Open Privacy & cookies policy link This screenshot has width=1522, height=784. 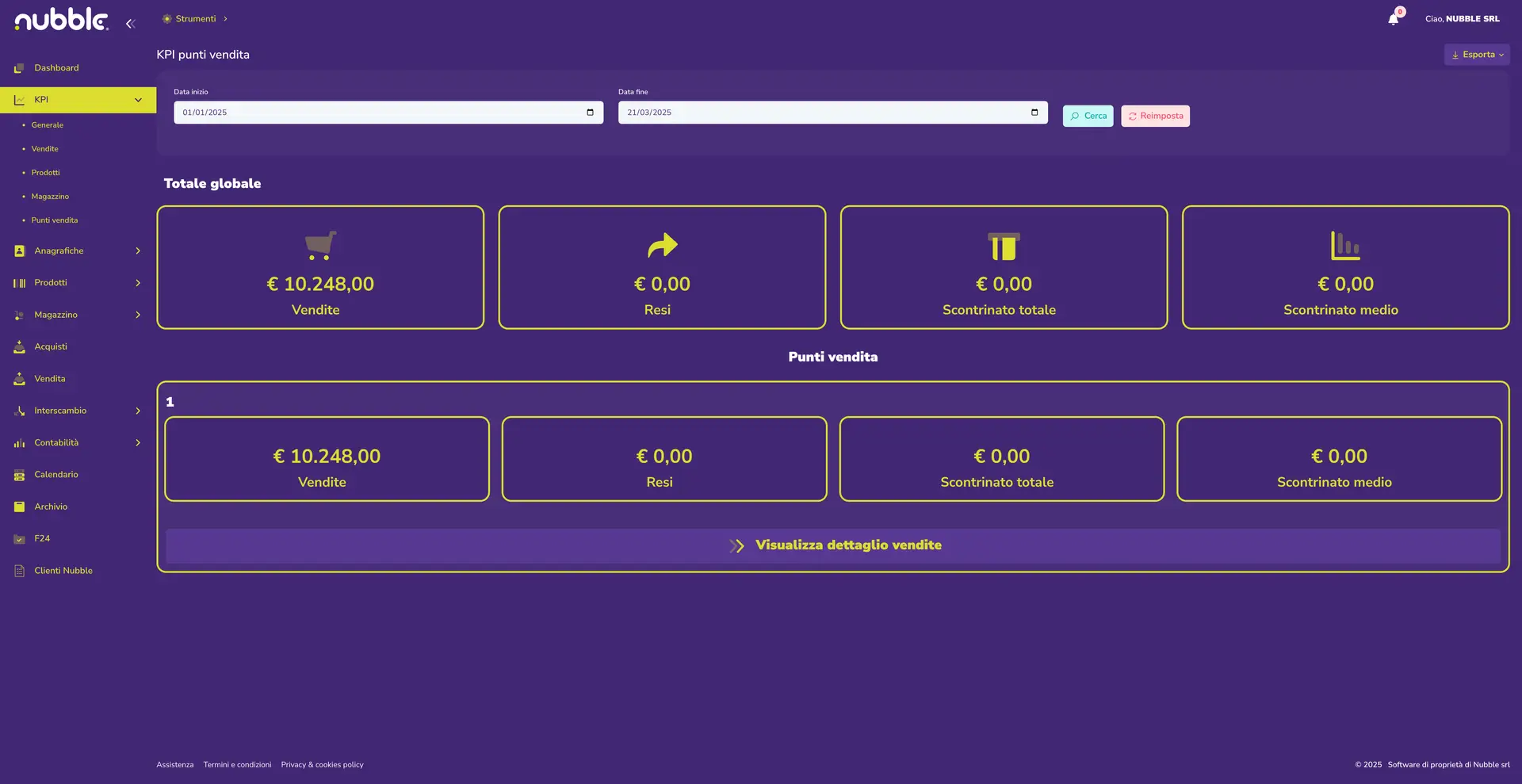[322, 765]
